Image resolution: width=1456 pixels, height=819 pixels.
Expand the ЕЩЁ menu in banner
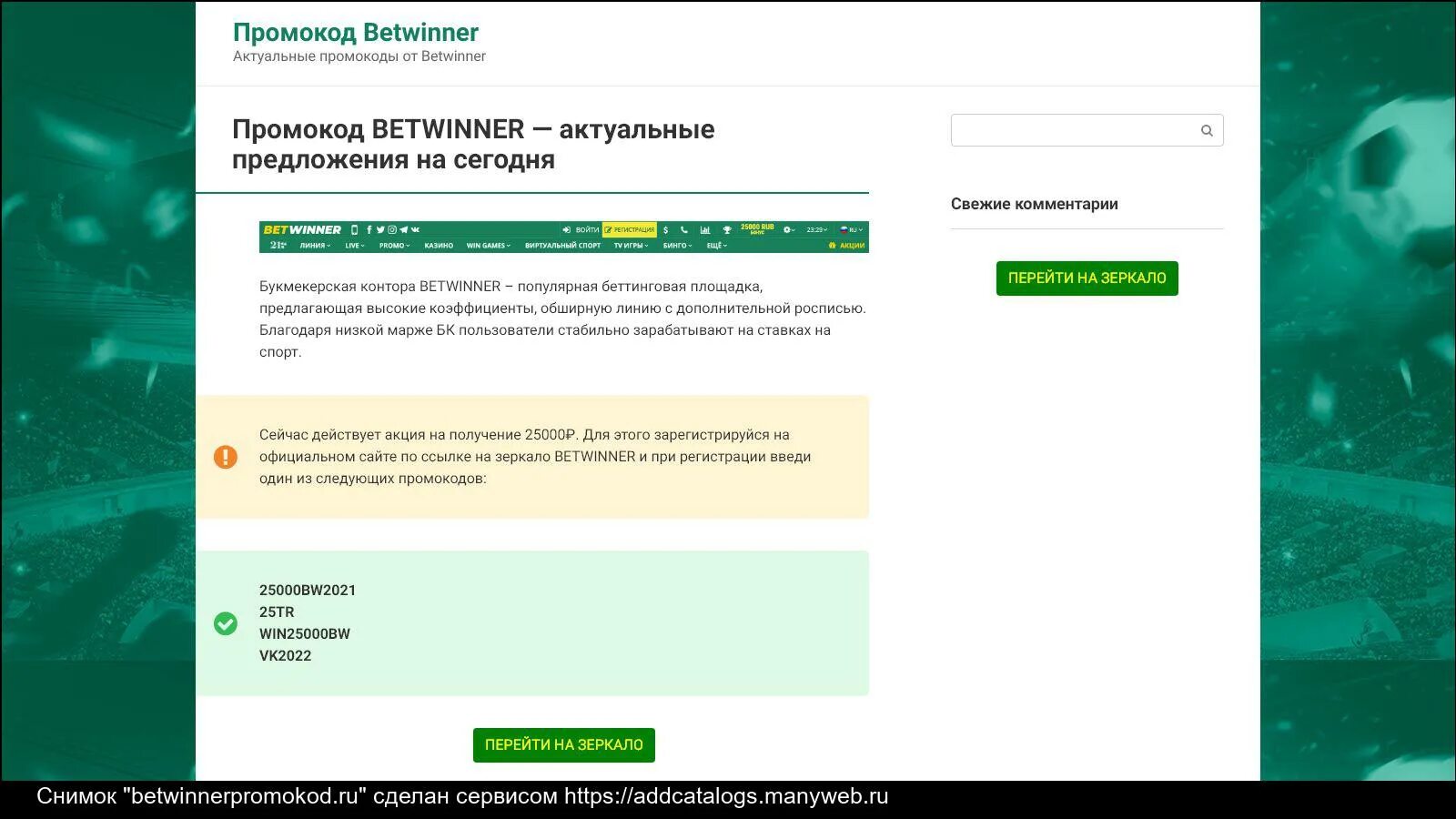coord(717,246)
